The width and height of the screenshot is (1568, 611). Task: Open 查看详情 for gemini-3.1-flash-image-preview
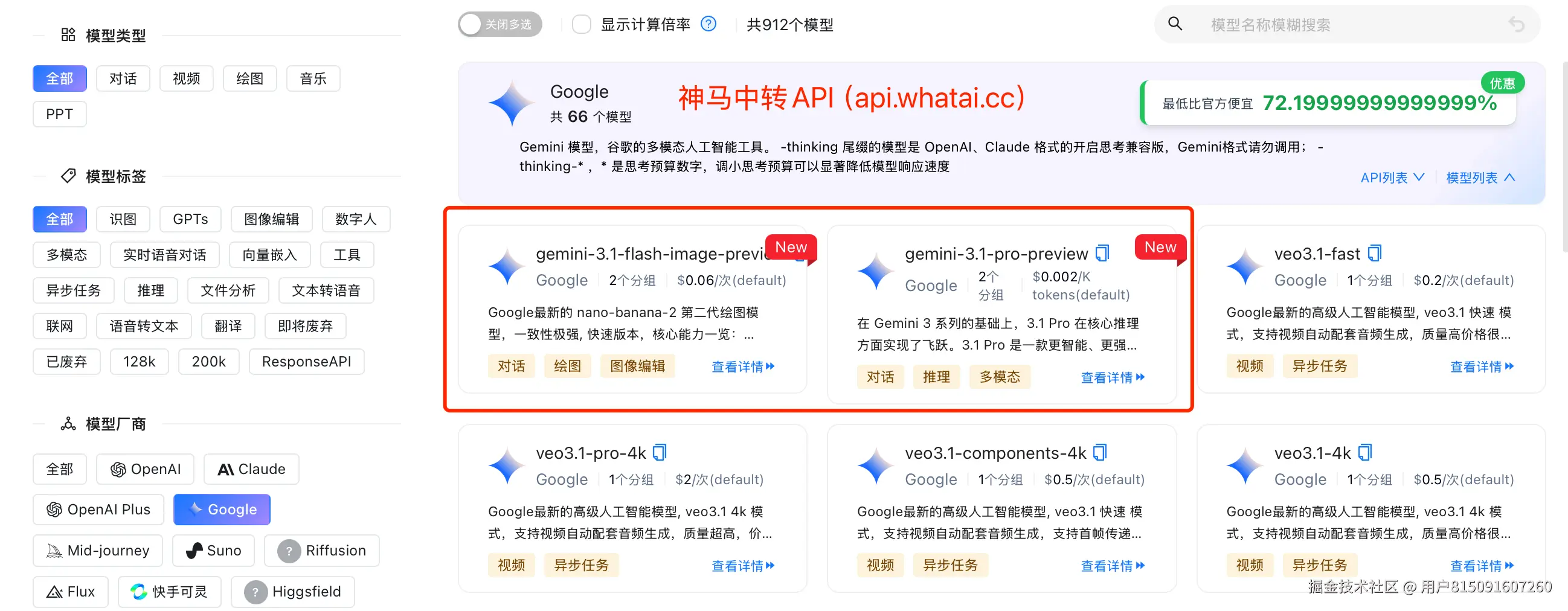click(743, 366)
